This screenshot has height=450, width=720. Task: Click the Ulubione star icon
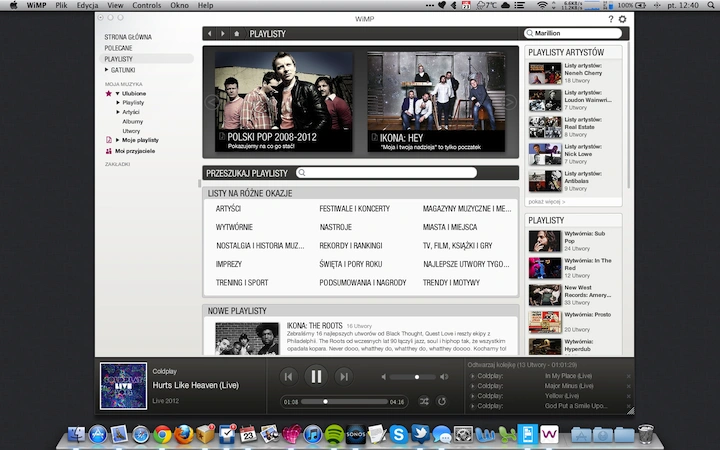click(x=108, y=93)
